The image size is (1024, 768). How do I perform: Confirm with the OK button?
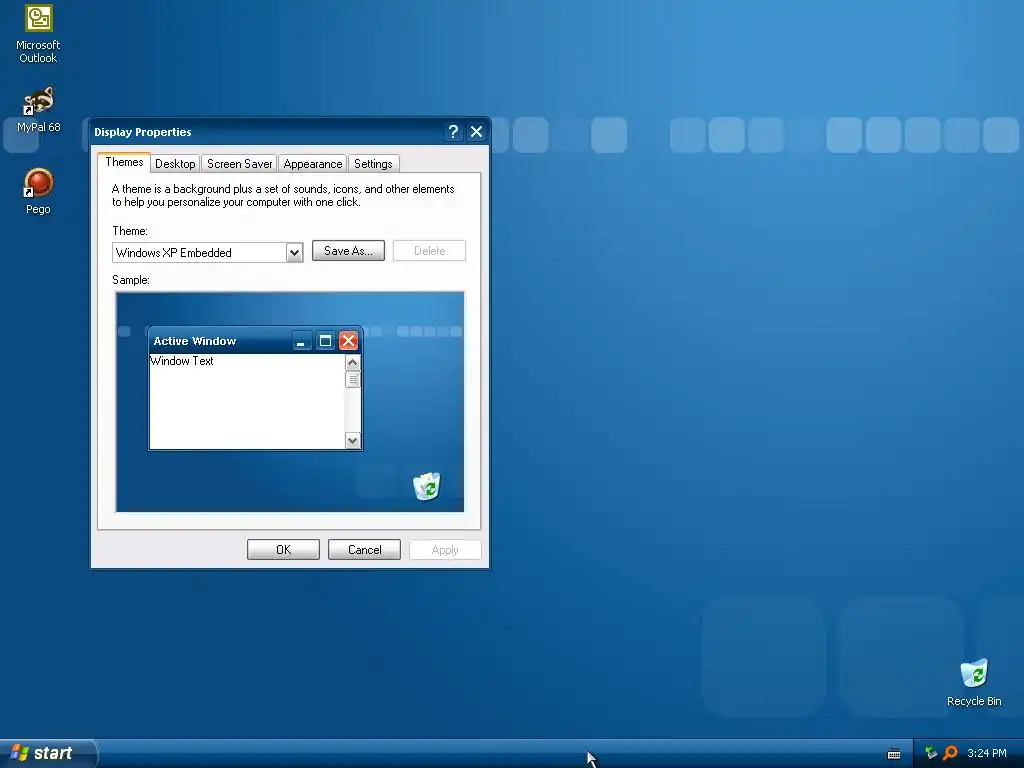coord(283,550)
